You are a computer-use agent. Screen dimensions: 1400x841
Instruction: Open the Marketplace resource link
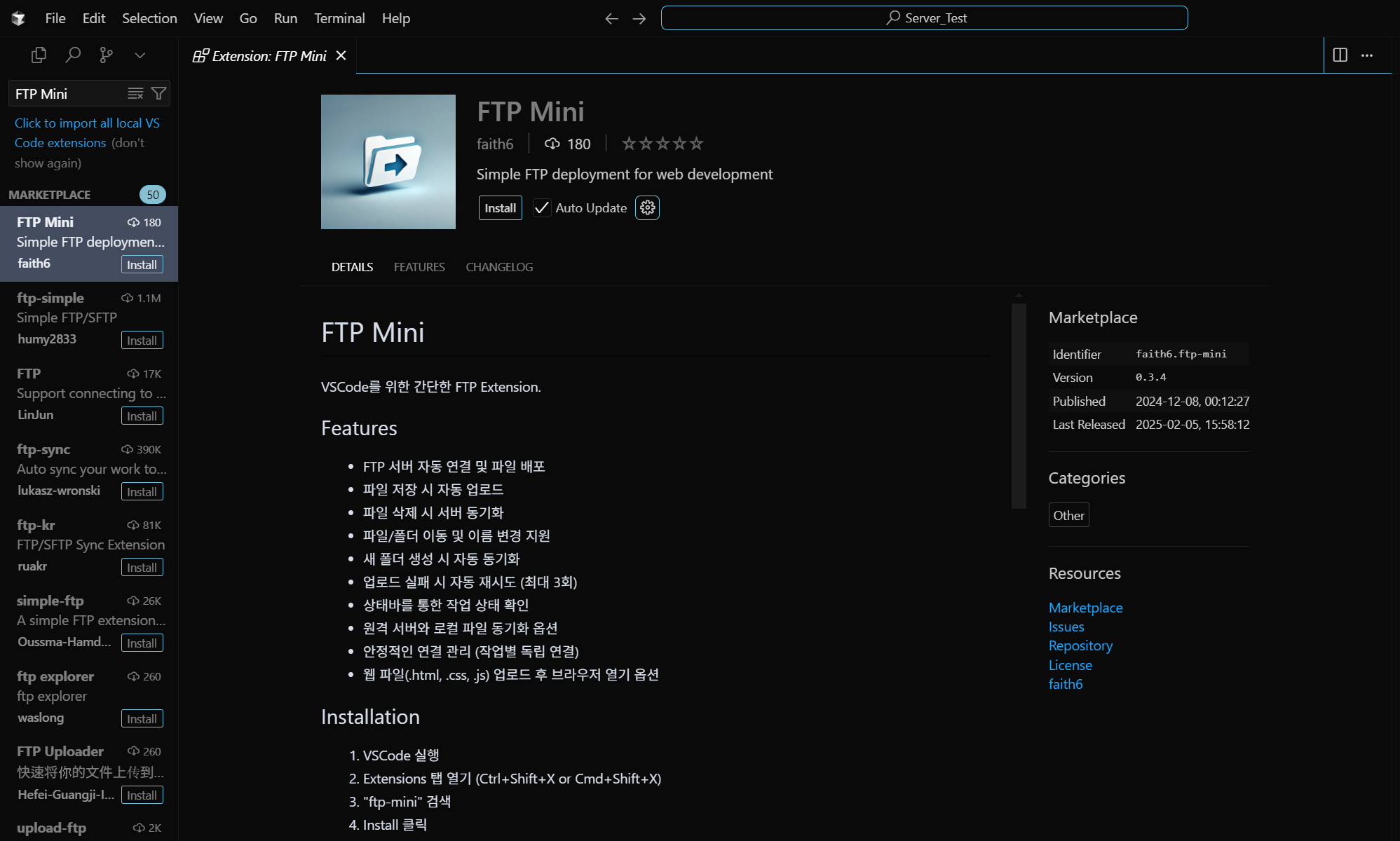tap(1085, 608)
